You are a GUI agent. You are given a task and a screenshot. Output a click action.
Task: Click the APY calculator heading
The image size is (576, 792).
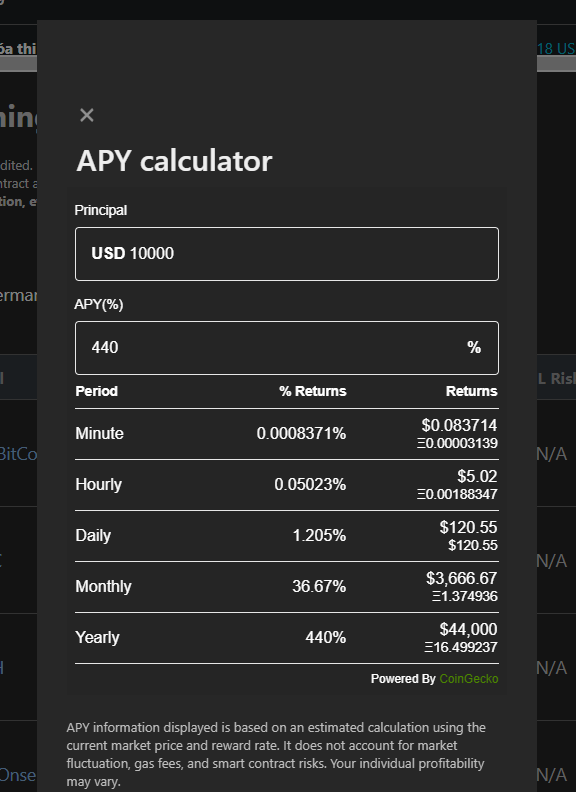[174, 161]
